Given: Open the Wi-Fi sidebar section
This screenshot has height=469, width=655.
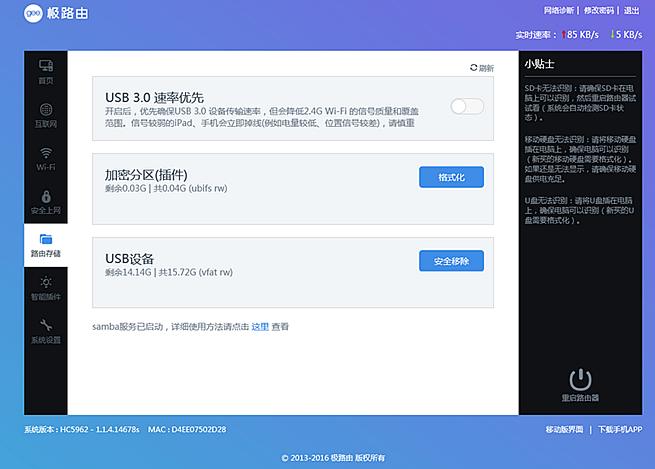Looking at the screenshot, I should tap(46, 159).
